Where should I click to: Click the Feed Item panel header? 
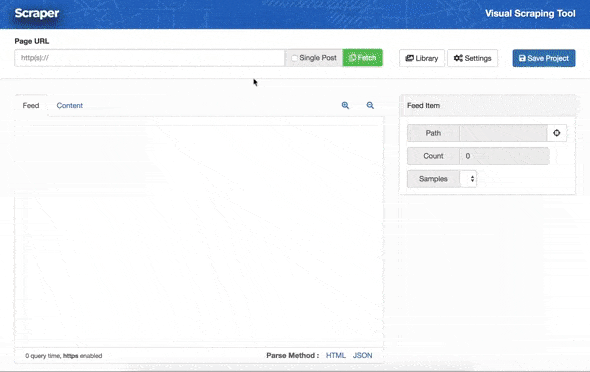click(487, 106)
